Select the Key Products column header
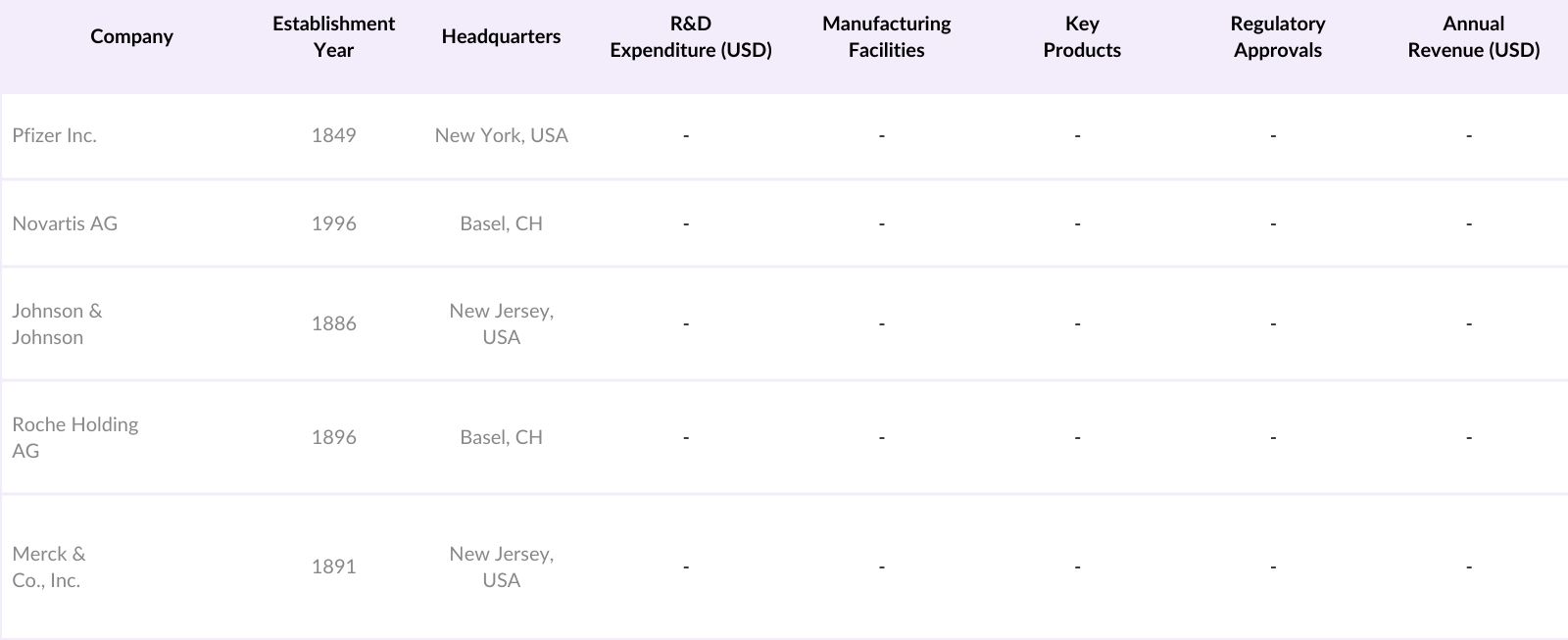 [1081, 37]
